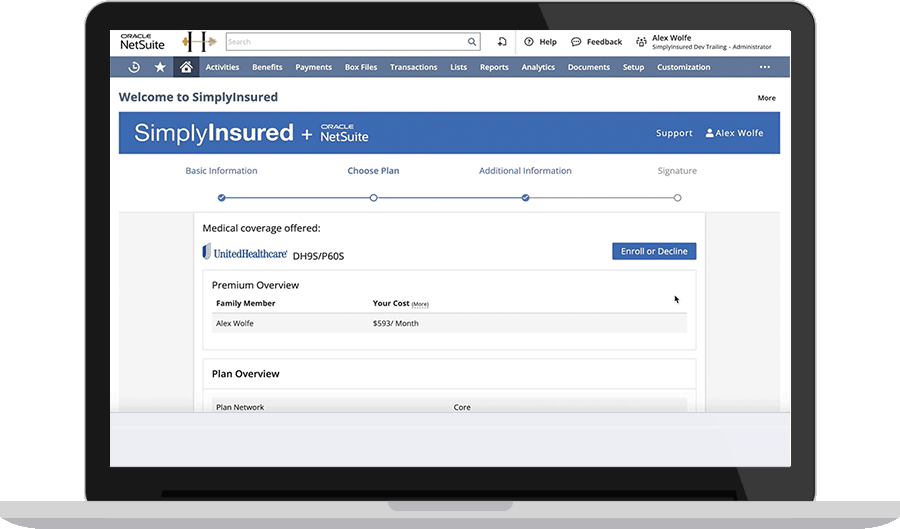Viewport: 900px width, 529px height.
Task: Open the Documents menu
Action: (588, 67)
